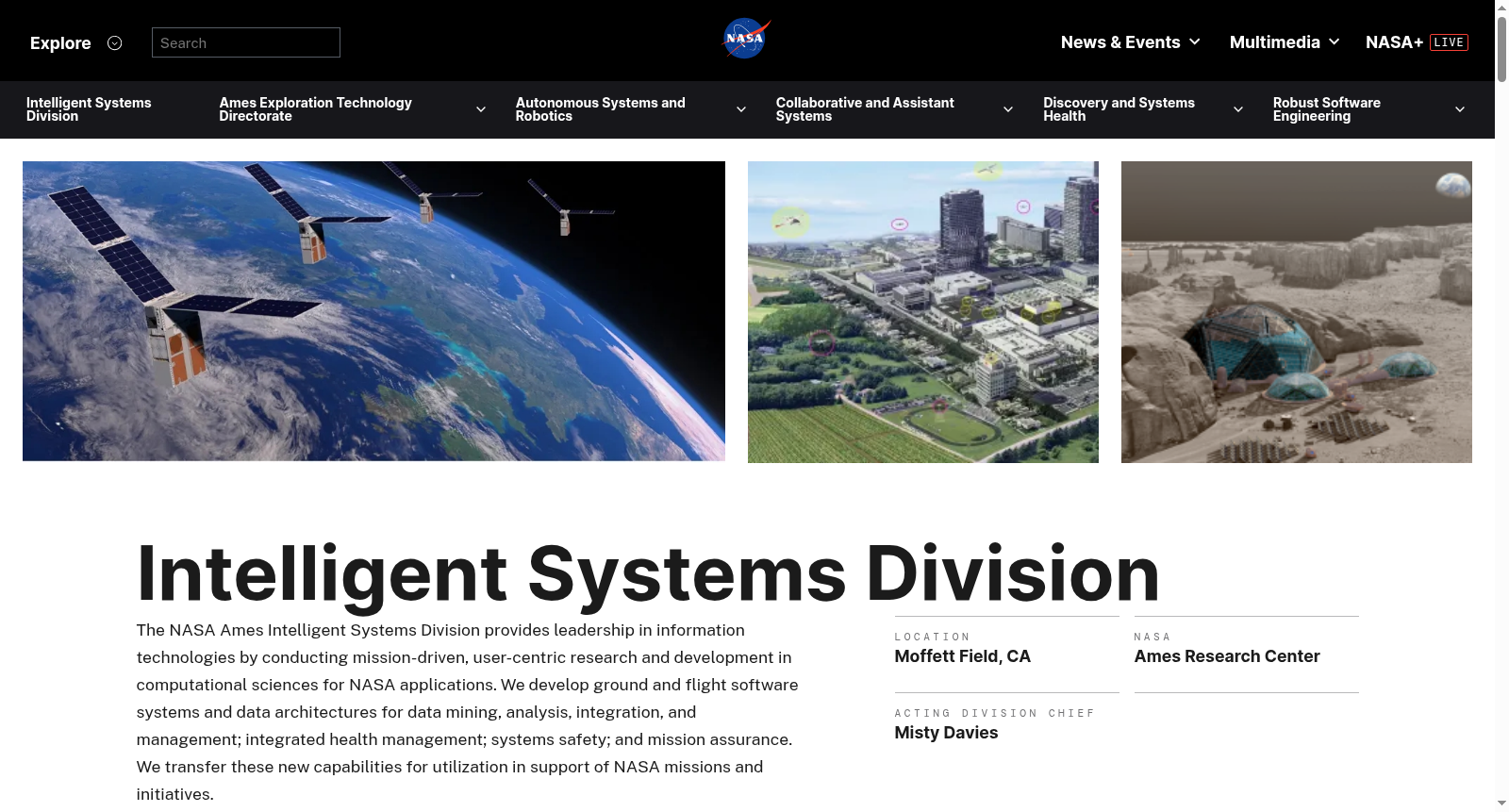This screenshot has height=812, width=1509.
Task: Click the Explore circle chevron icon
Action: click(115, 43)
